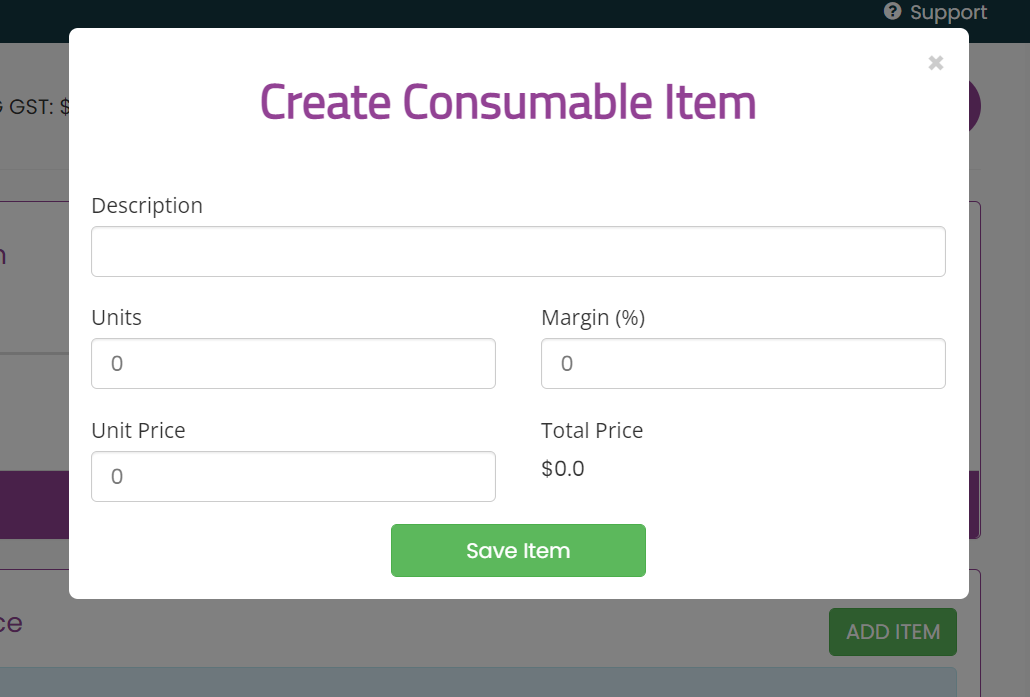The width and height of the screenshot is (1030, 697).
Task: Click the $0.0 total price value
Action: pos(563,468)
